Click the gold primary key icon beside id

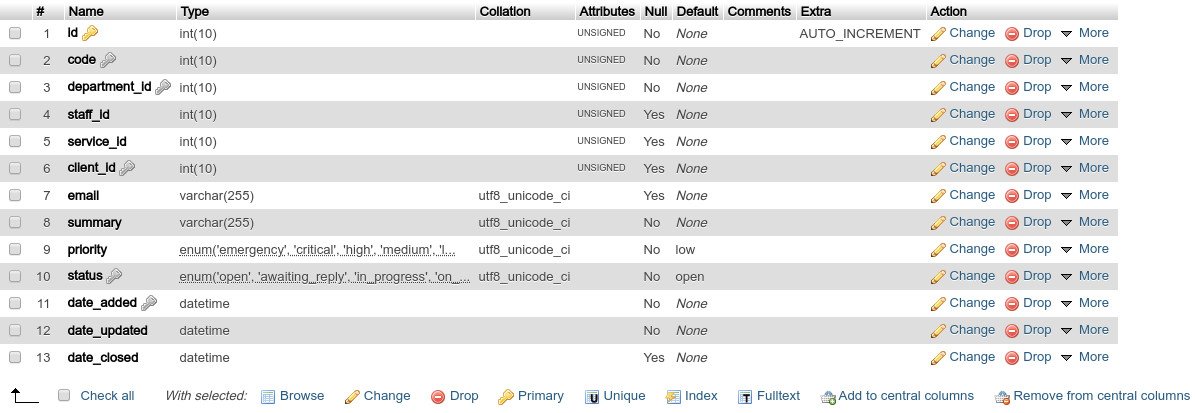point(90,33)
